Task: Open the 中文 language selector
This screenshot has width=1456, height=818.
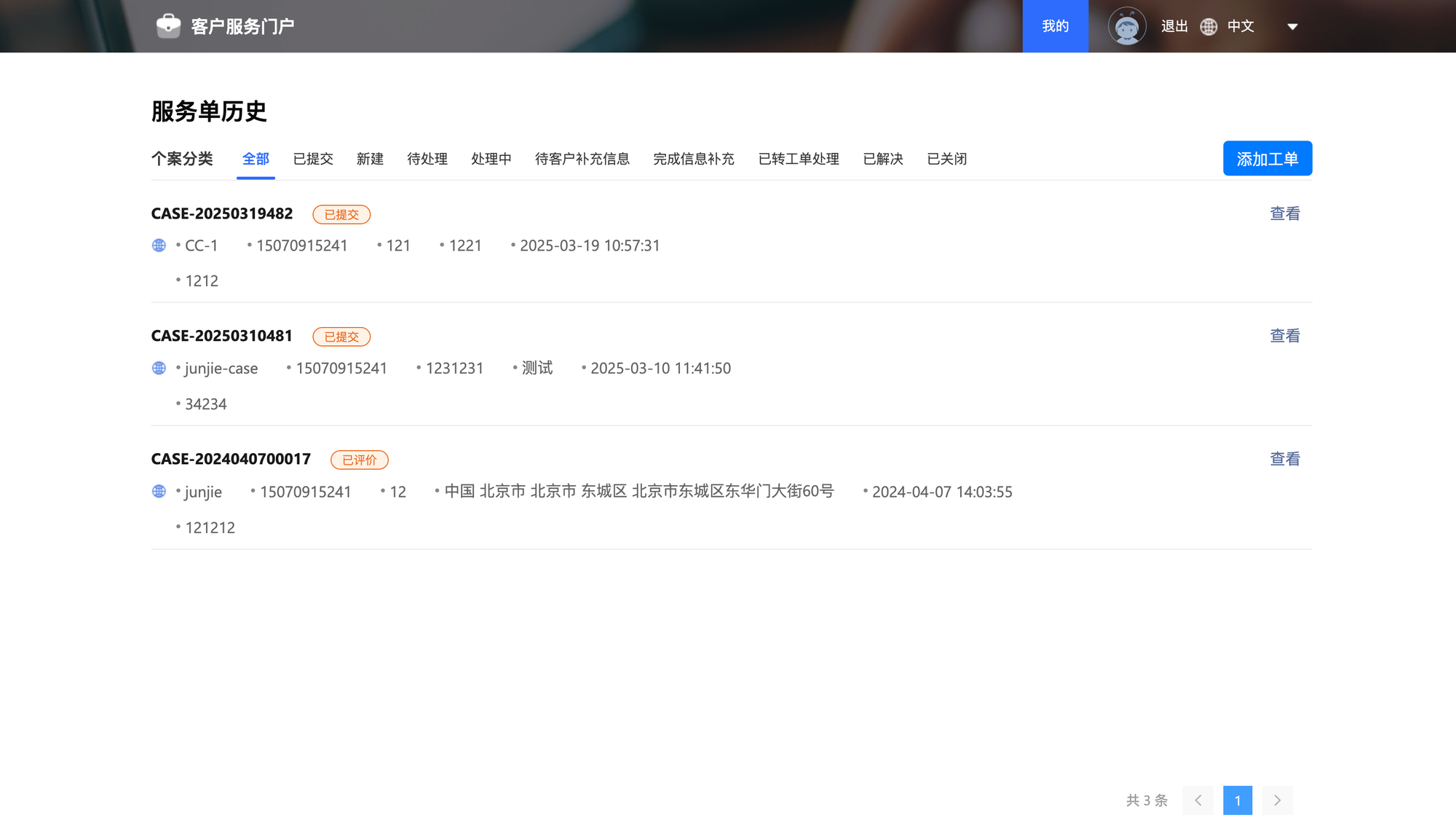Action: pyautogui.click(x=1241, y=27)
